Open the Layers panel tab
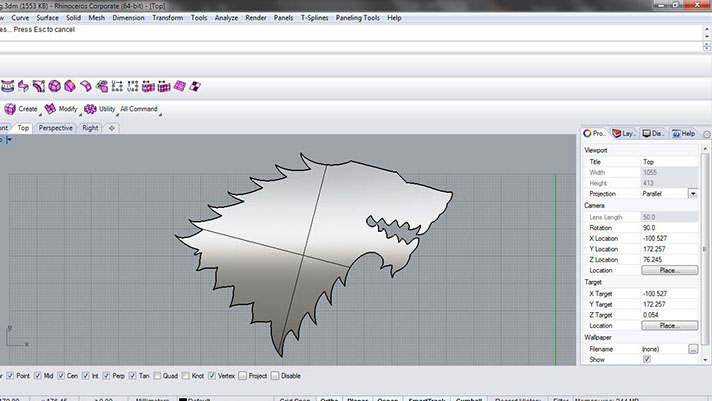The height and width of the screenshot is (401, 712). click(x=624, y=134)
